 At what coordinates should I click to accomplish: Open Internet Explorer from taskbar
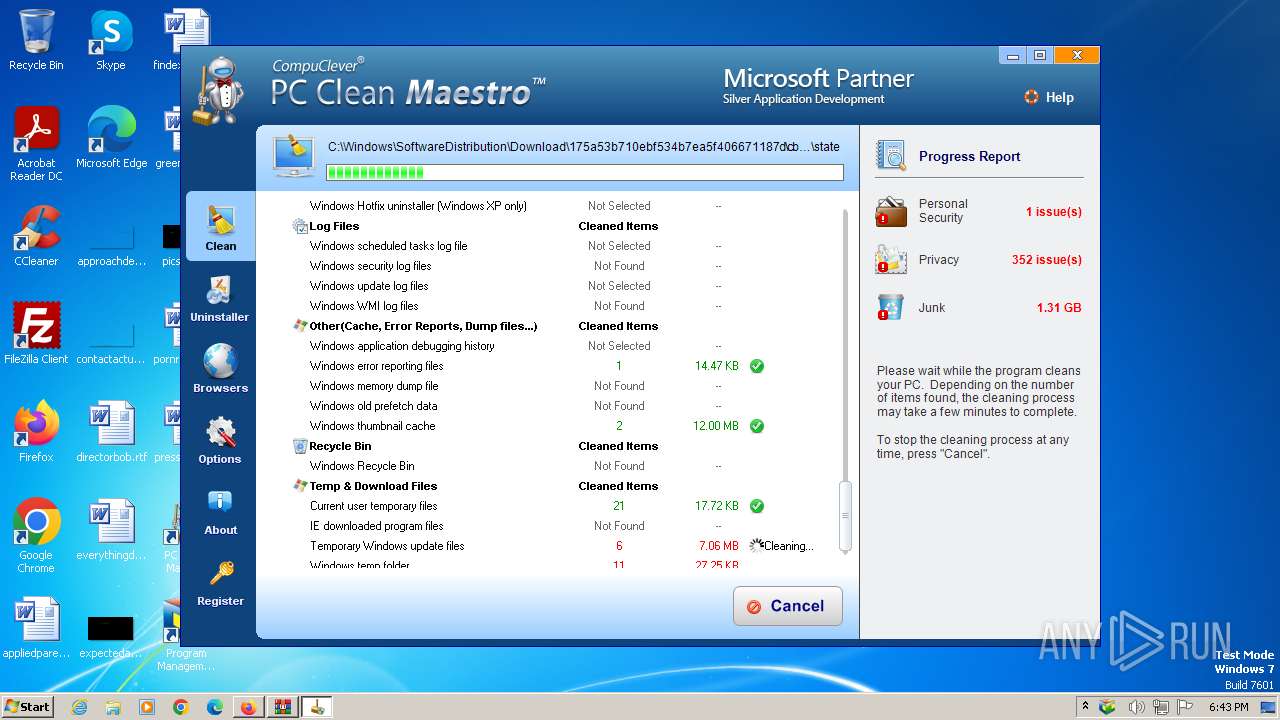tap(79, 707)
